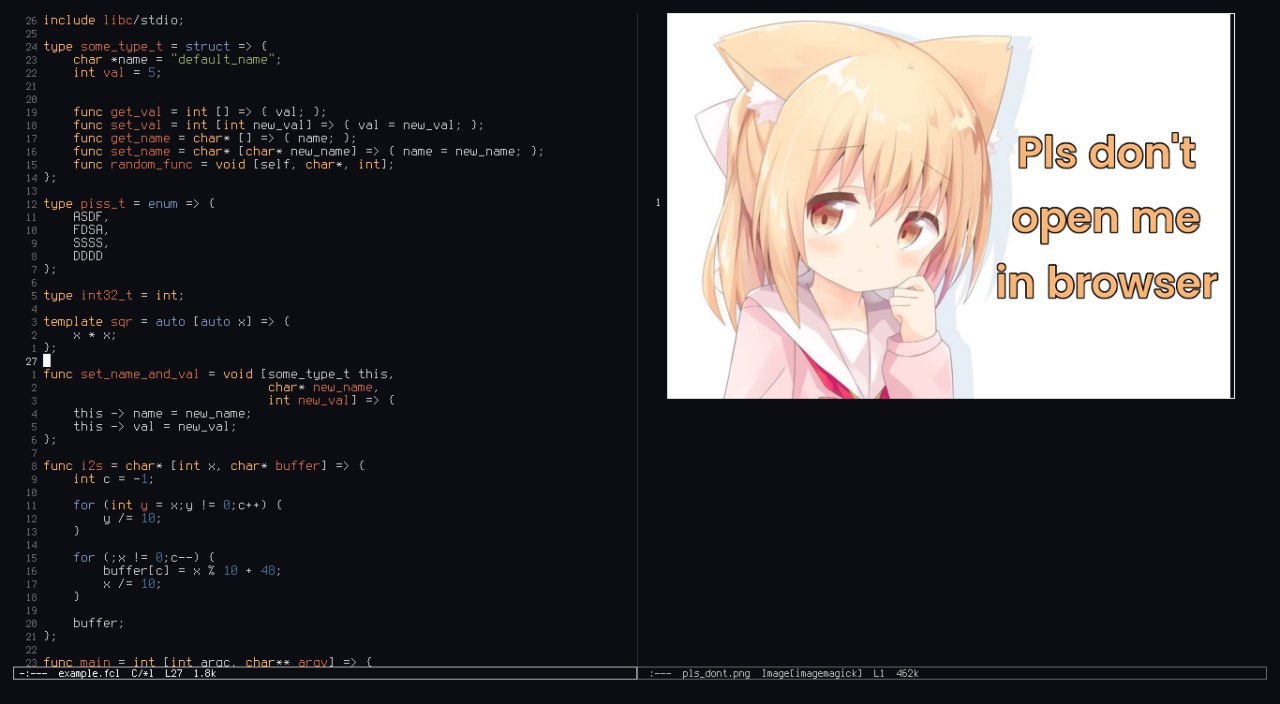Click the "default_name" string literal
Screen dimensions: 1280x704
(x=222, y=59)
